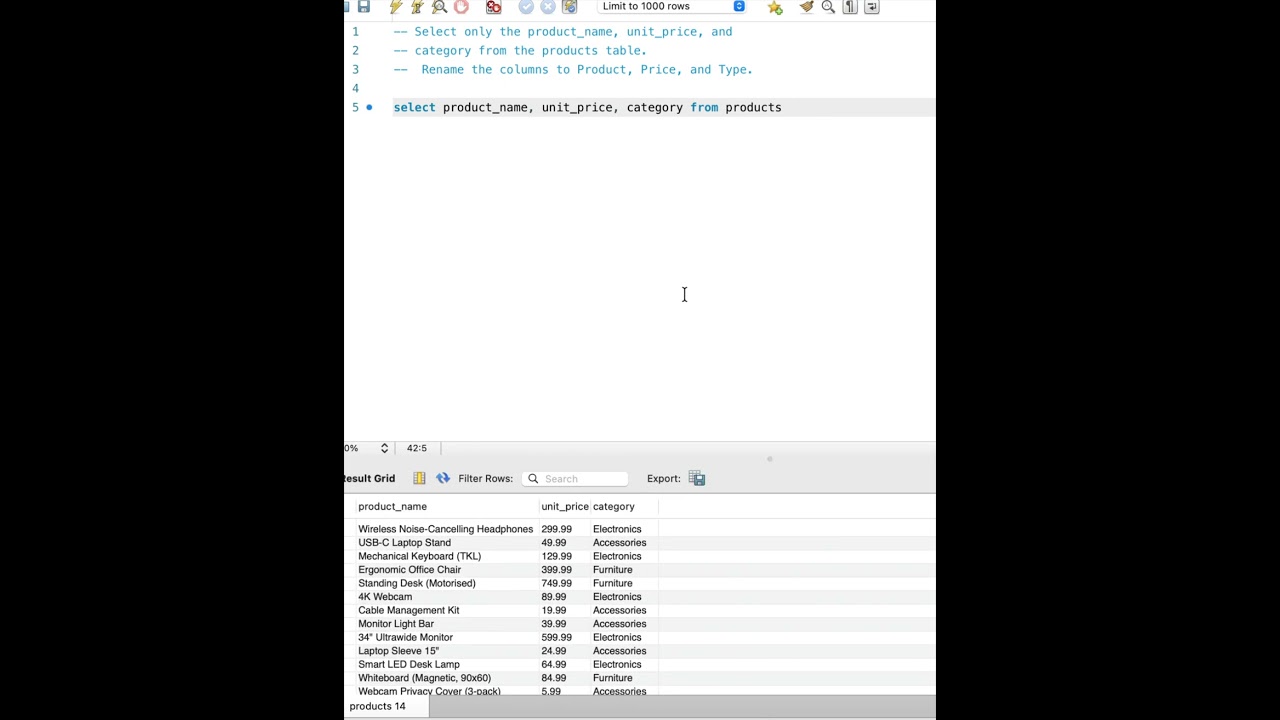Toggle auto-commit mode icon

pyautogui.click(x=570, y=6)
